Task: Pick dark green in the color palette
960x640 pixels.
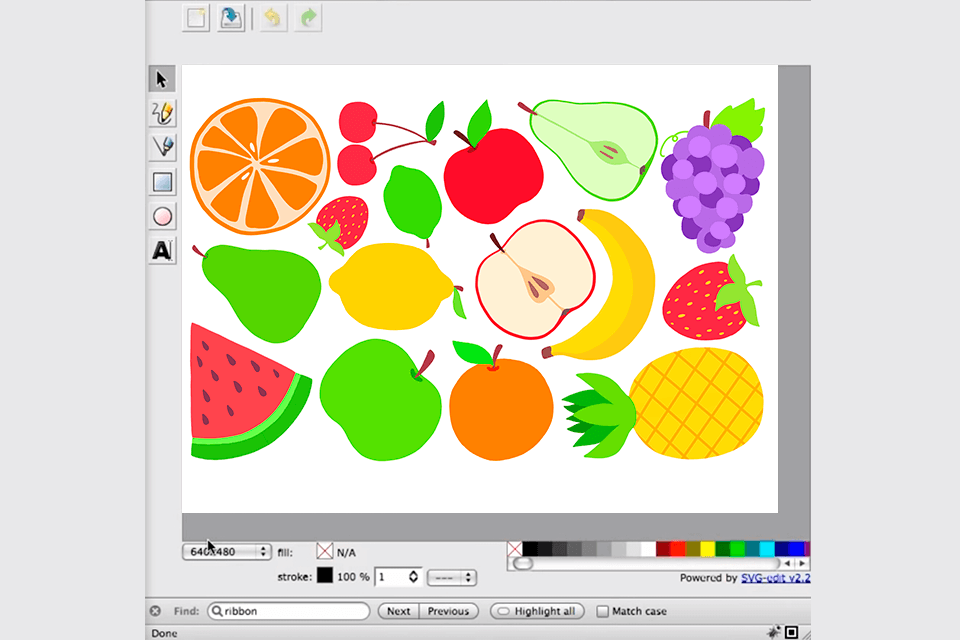Action: pyautogui.click(x=722, y=549)
